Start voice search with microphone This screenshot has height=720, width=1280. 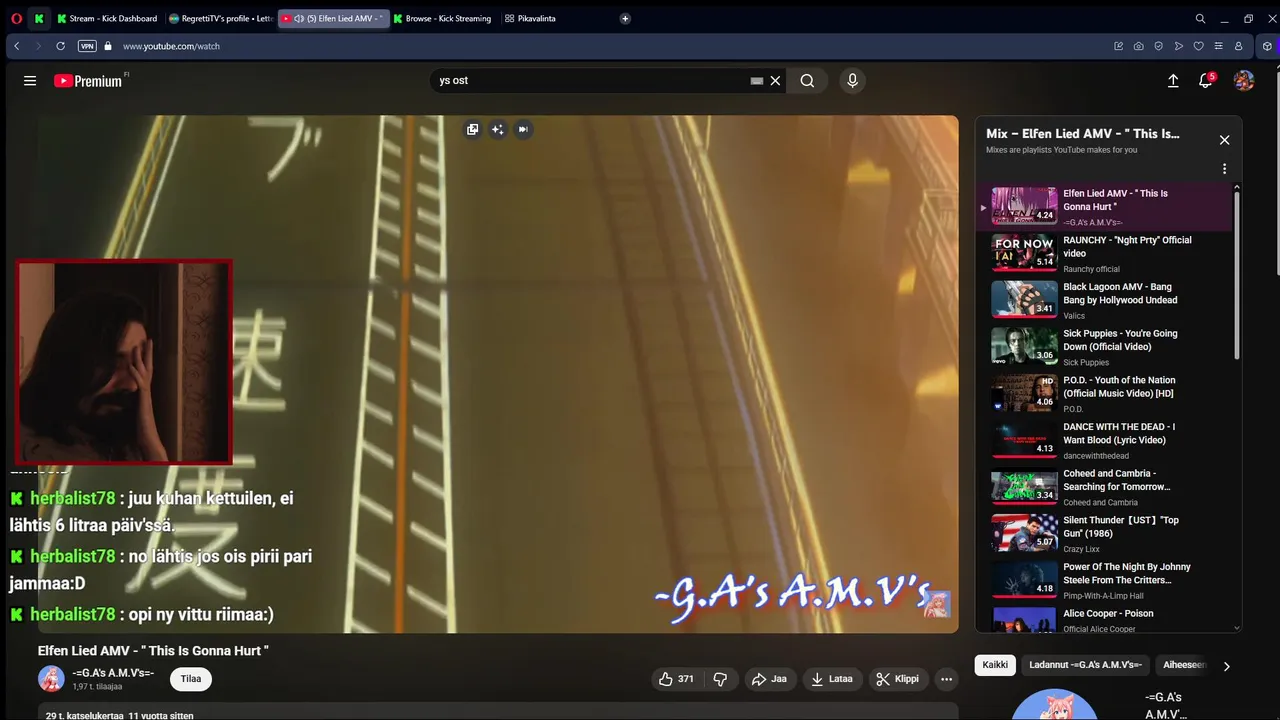[x=852, y=81]
